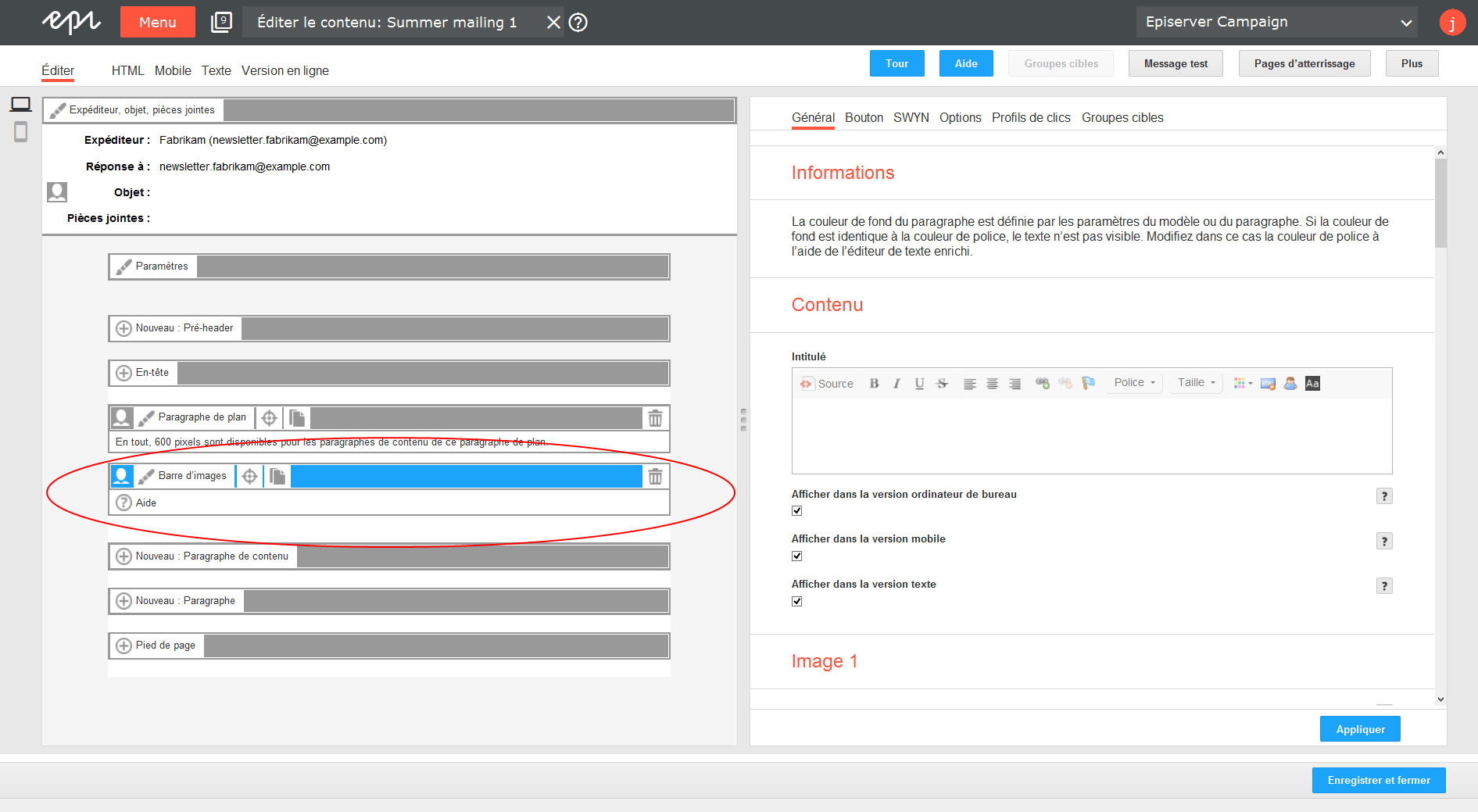Uncheck Afficher dans la version mobile
Viewport: 1478px width, 812px height.
797,556
